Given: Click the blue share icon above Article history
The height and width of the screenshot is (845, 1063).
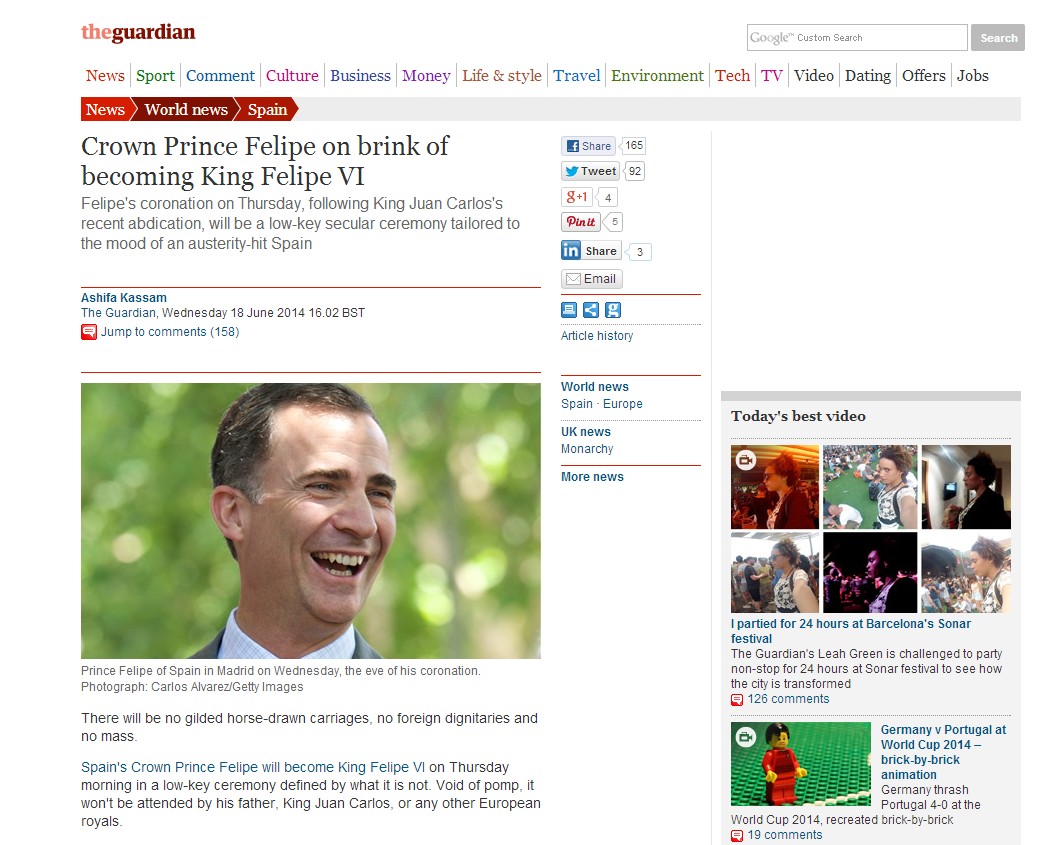Looking at the screenshot, I should tap(591, 310).
